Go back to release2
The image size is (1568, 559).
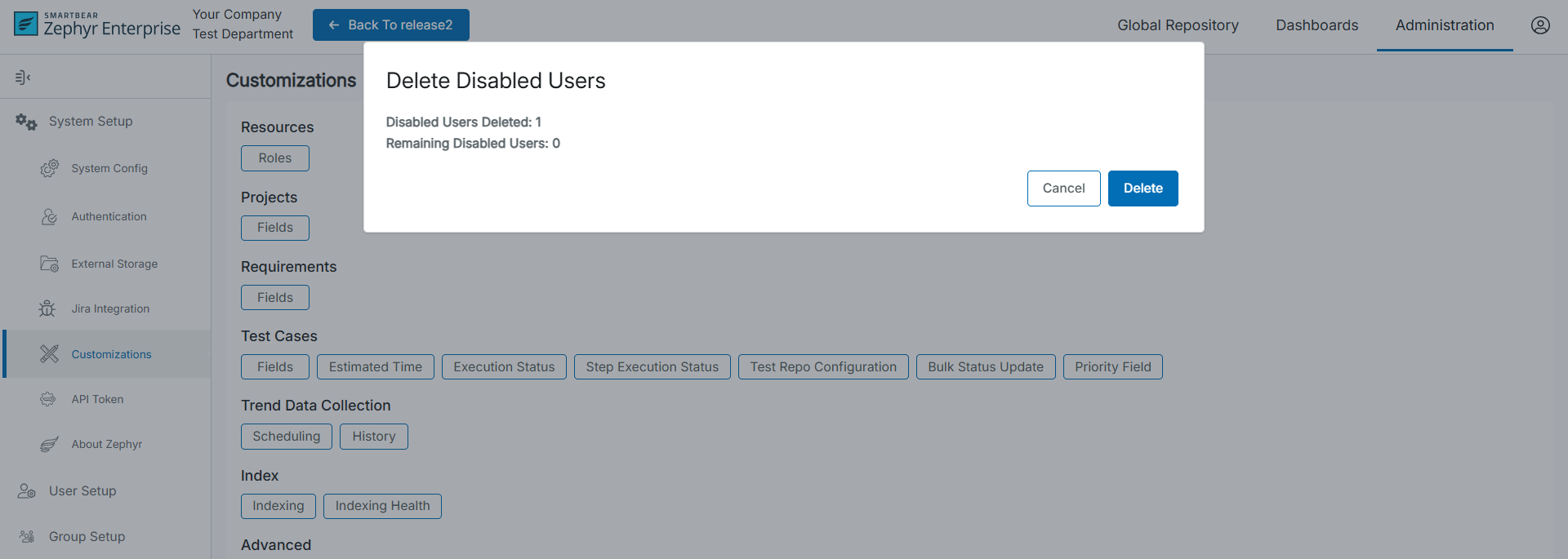pyautogui.click(x=390, y=25)
